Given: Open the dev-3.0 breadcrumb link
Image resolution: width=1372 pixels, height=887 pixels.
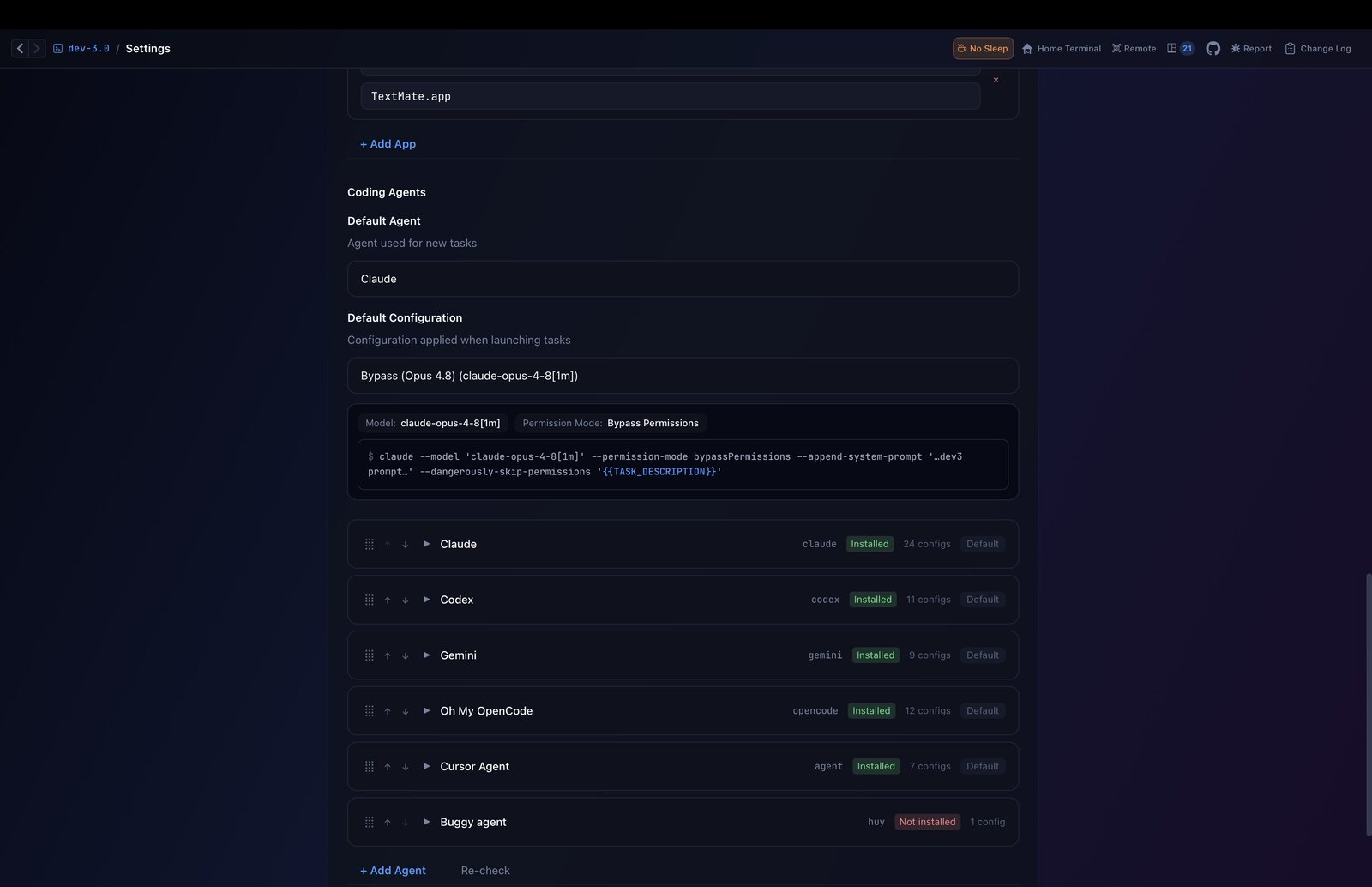Looking at the screenshot, I should [81, 49].
